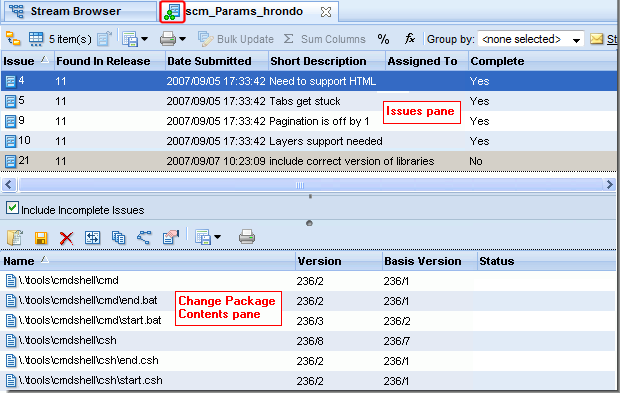Image resolution: width=620 pixels, height=393 pixels.
Task: Expand the print dropdown arrow in issues toolbar
Action: pyautogui.click(x=182, y=39)
